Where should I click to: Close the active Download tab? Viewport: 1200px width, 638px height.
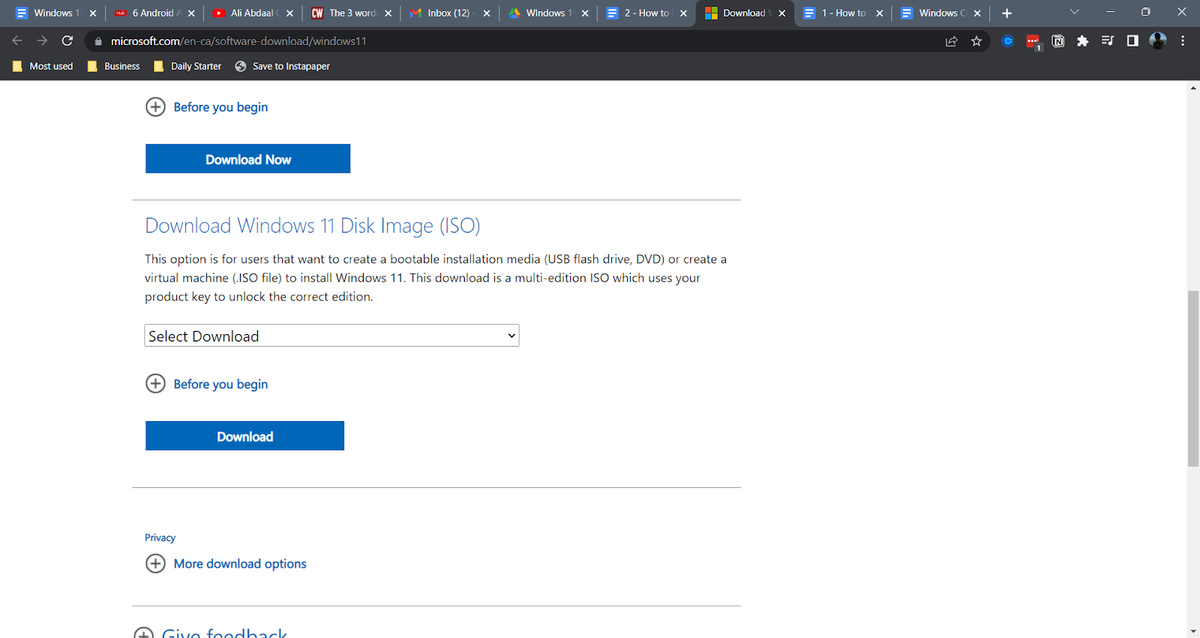[x=781, y=13]
